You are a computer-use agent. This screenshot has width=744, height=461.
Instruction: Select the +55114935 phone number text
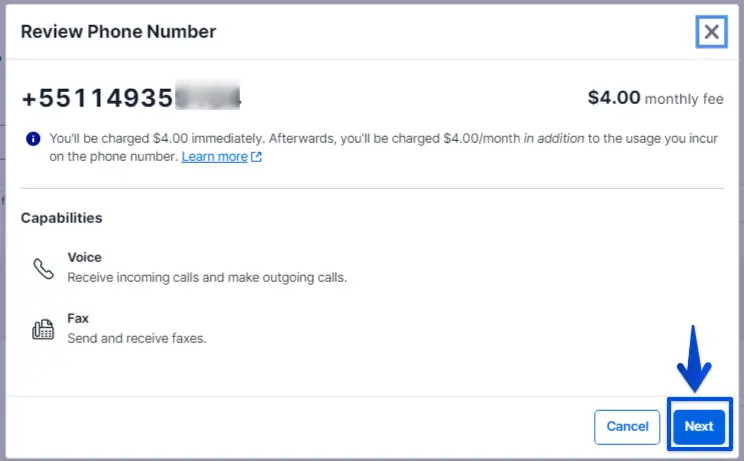point(96,99)
